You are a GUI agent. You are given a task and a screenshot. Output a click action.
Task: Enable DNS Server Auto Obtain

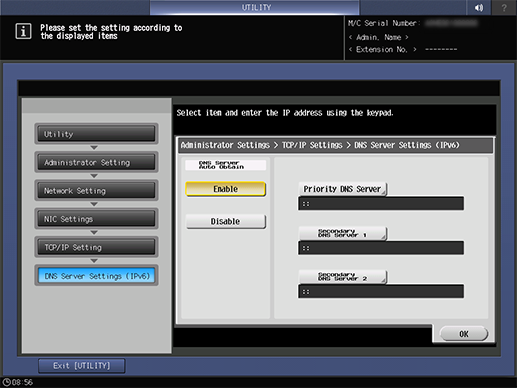(226, 189)
